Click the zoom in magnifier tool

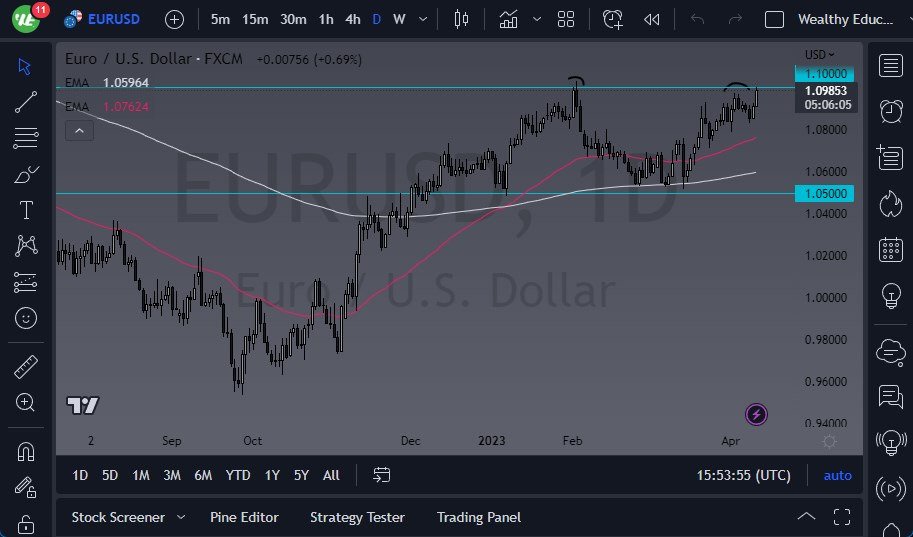[26, 402]
